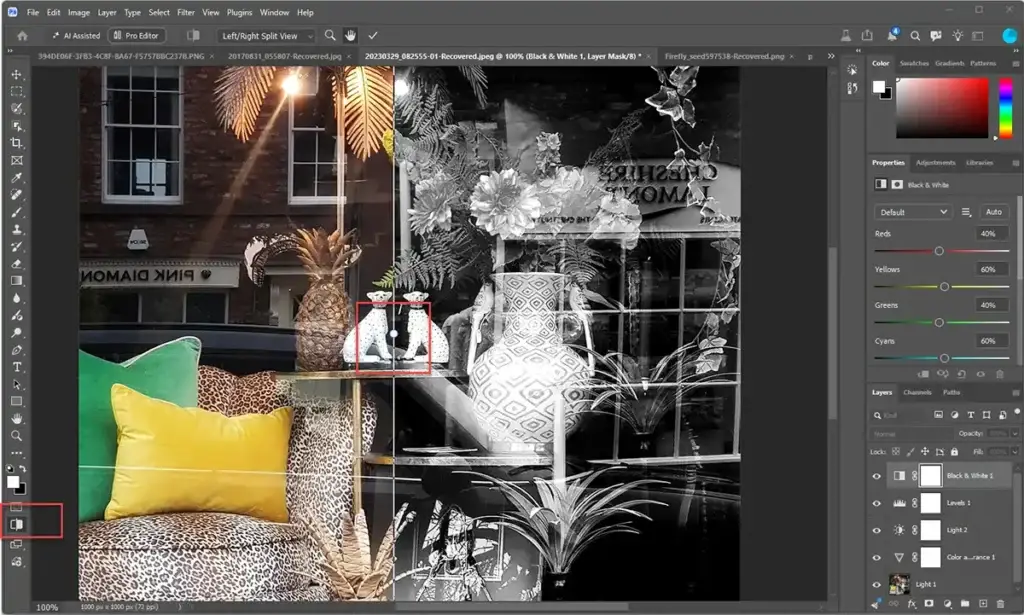Expand the document tabs overflow chevron
Screen dimensions: 1024x615
pos(831,56)
